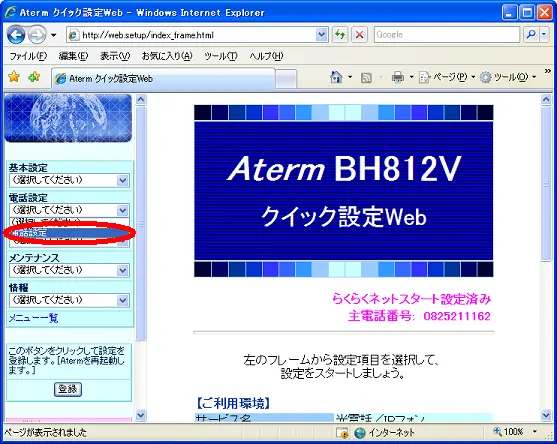This screenshot has height=444, width=557.
Task: Expand the Home button dropdown arrow
Action: pyautogui.click(x=350, y=77)
